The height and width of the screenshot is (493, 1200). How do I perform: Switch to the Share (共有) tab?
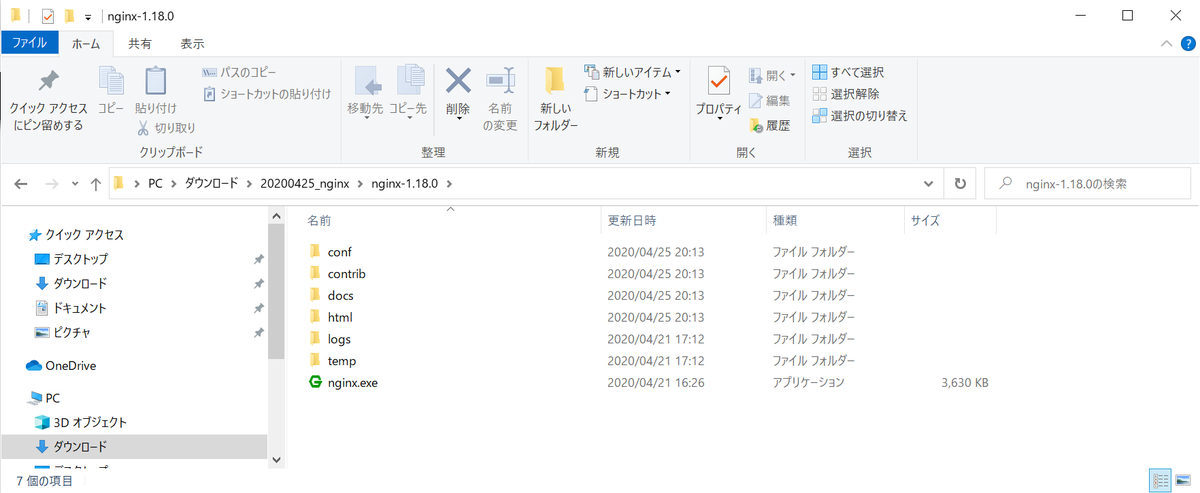[140, 44]
